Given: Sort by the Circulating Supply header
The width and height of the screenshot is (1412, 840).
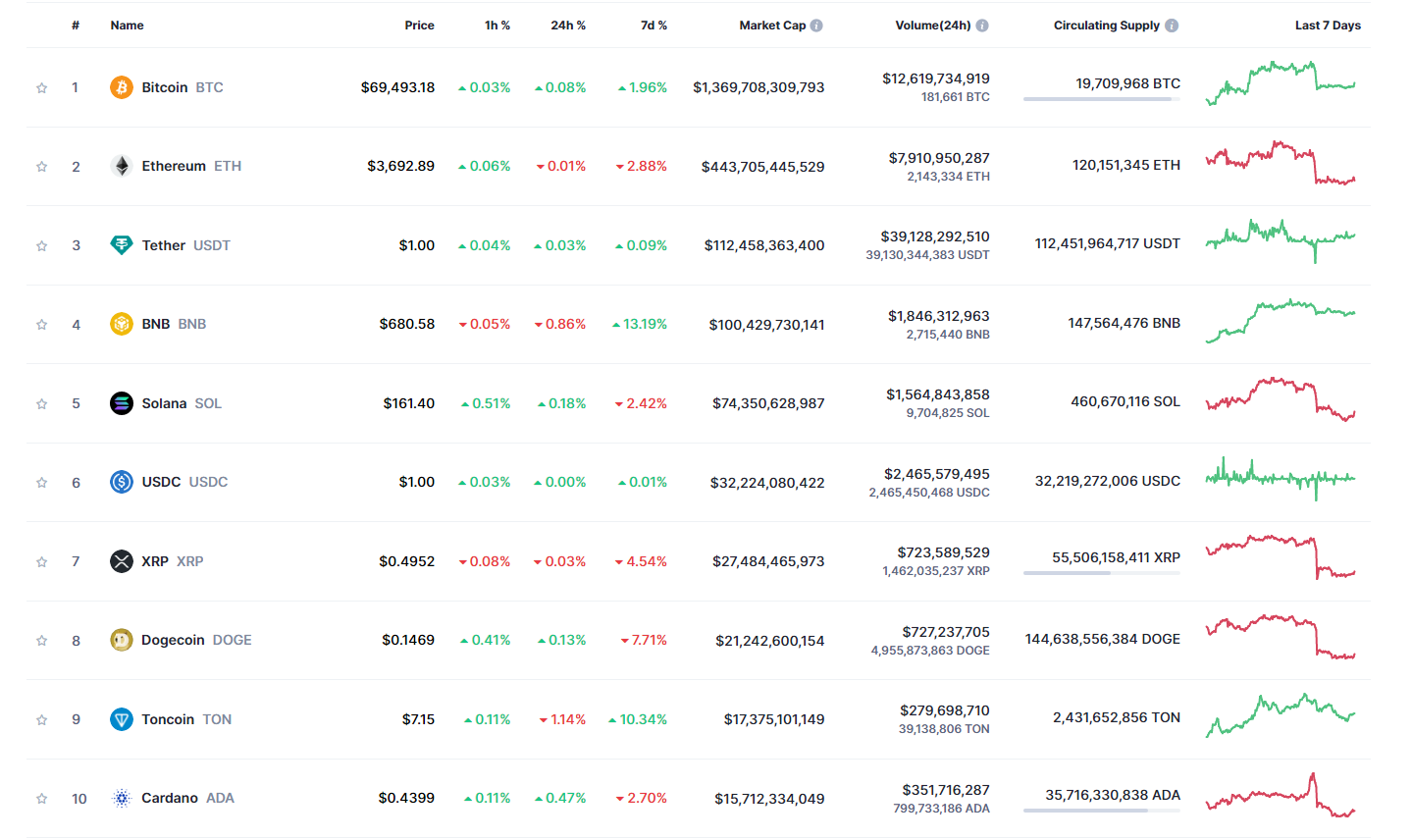Looking at the screenshot, I should pyautogui.click(x=1107, y=26).
